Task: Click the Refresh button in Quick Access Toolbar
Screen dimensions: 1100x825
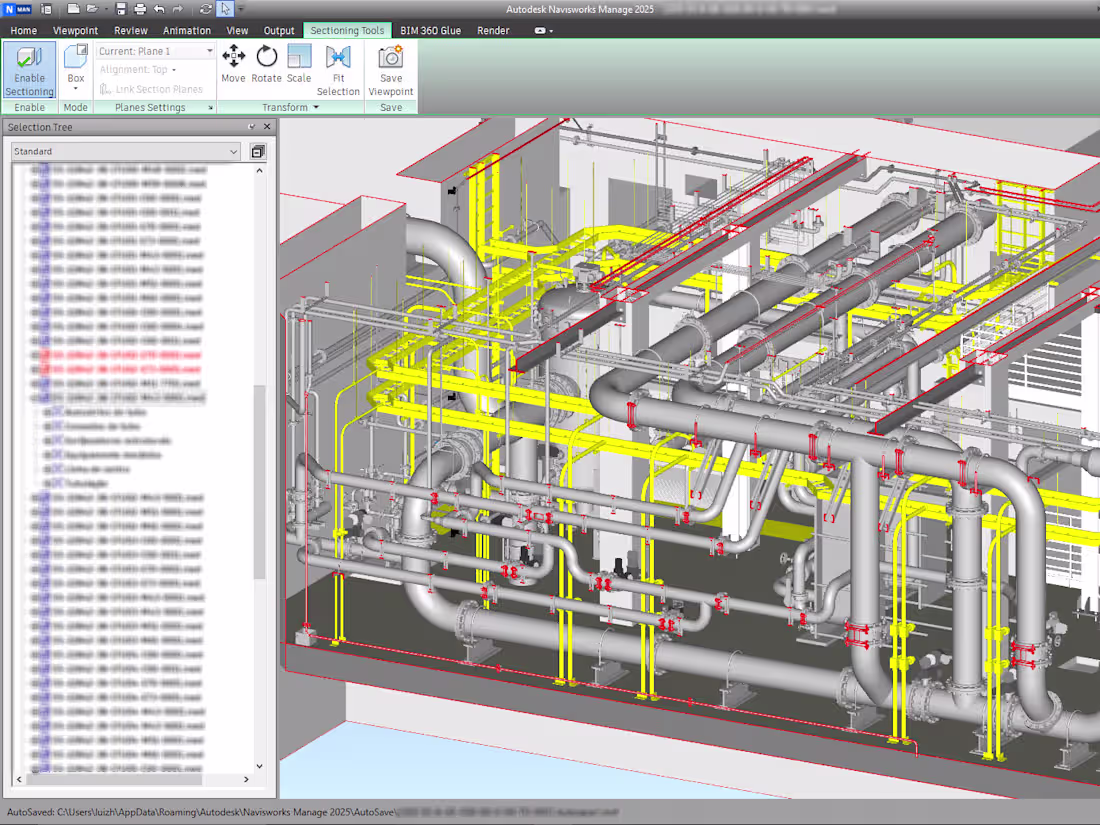Action: (x=205, y=9)
